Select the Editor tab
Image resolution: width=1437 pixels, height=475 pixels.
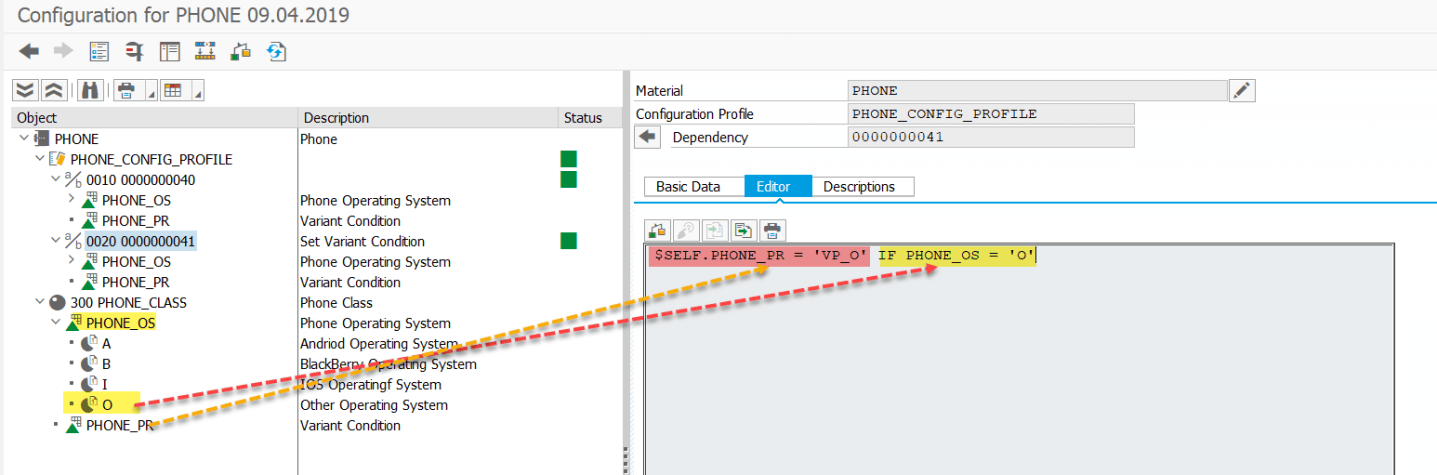tap(778, 187)
